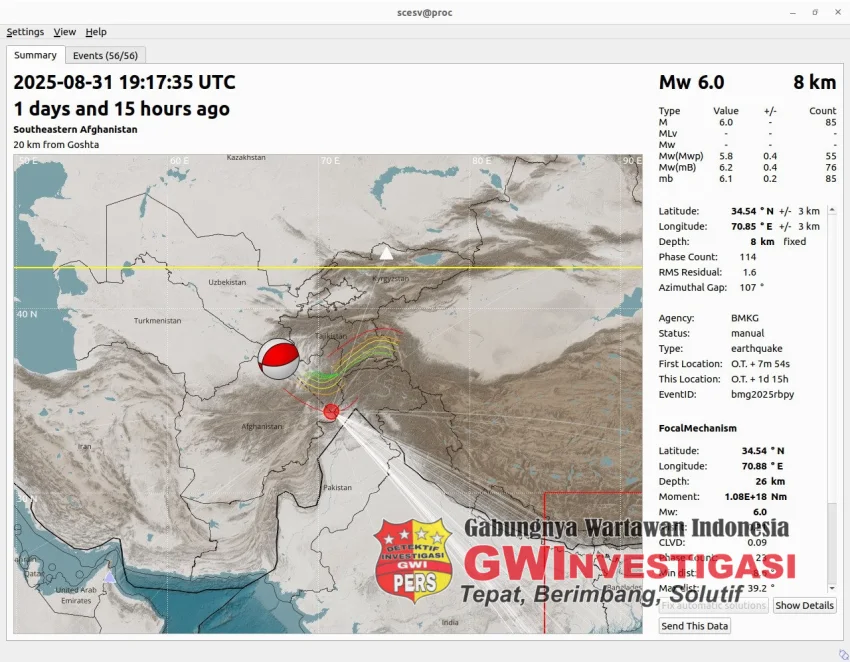Click the '1 days and 15 hours ago' text
The height and width of the screenshot is (662, 850).
tap(121, 108)
